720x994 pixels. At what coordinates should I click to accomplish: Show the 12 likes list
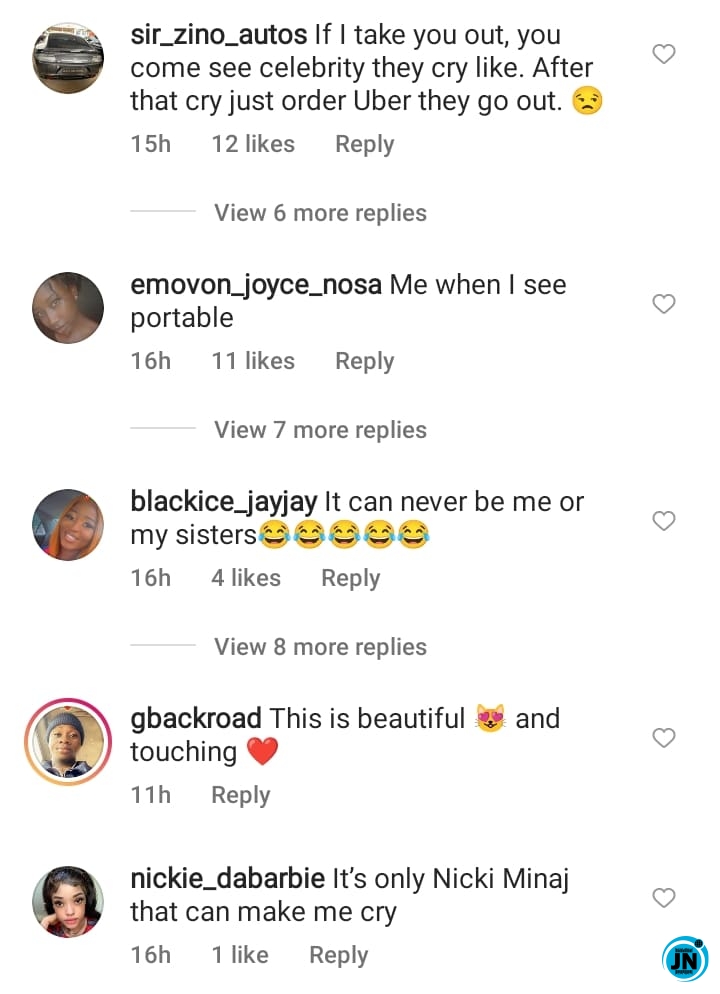coord(253,144)
